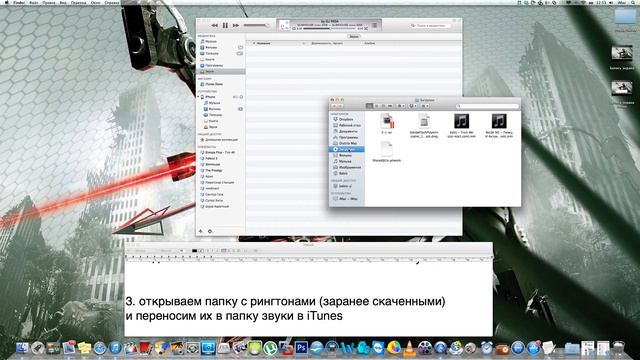This screenshot has width=640, height=360.
Task: Open VLC cone icon in the Dock
Action: (409, 348)
